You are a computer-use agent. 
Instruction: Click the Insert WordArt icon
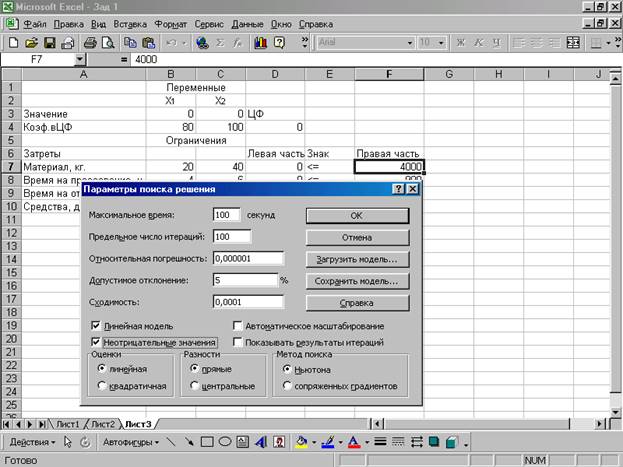click(x=259, y=441)
